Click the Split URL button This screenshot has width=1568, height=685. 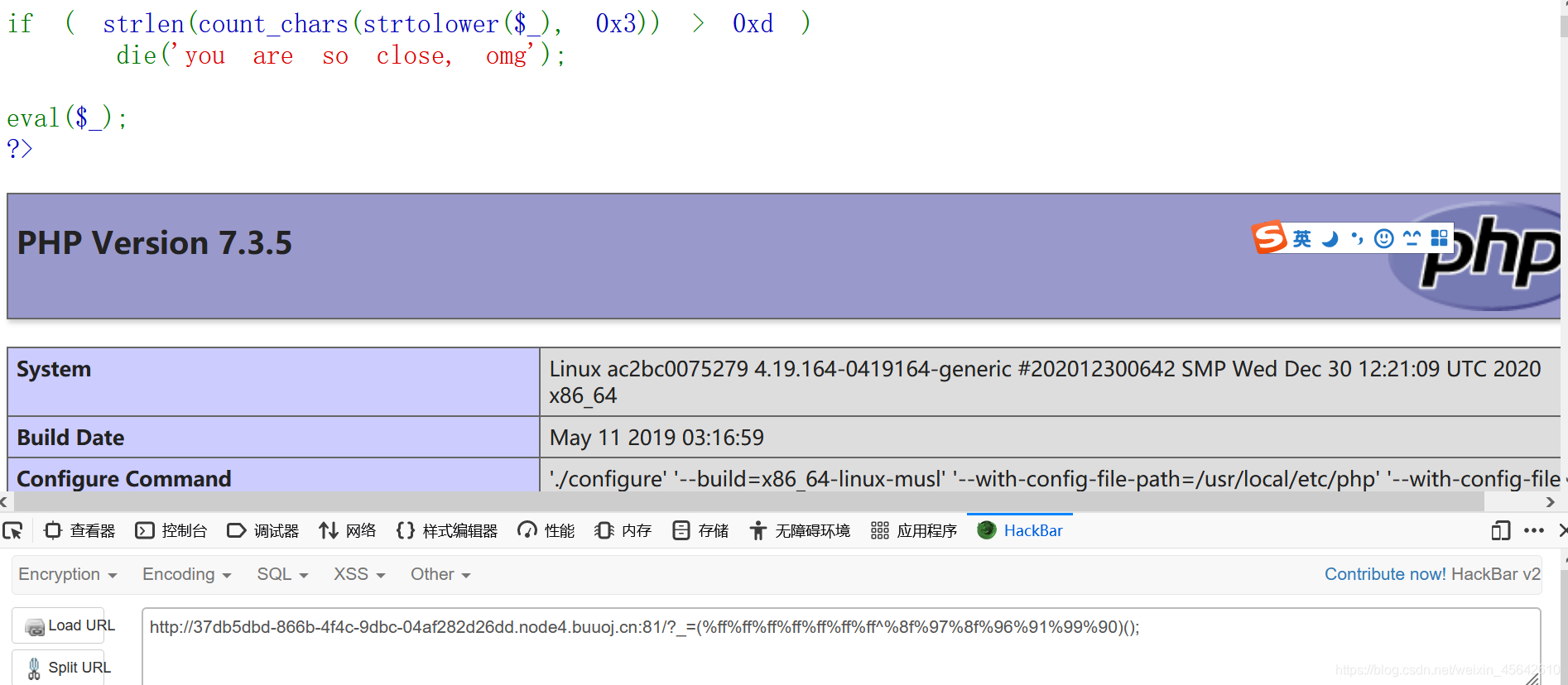pos(58,668)
